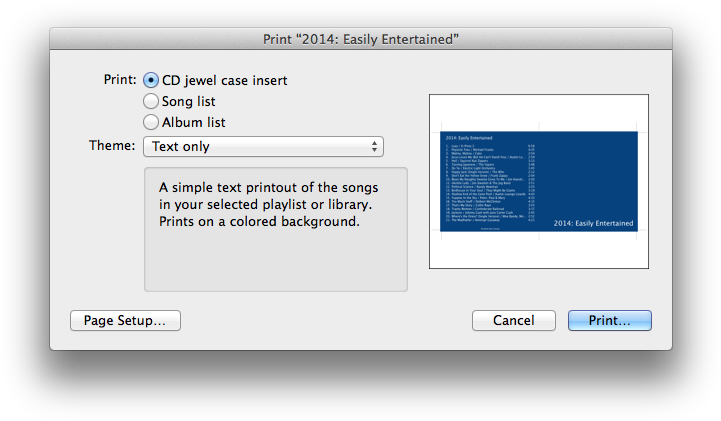This screenshot has width=721, height=421.
Task: Select the CD jewel case insert radio button
Action: click(x=151, y=80)
